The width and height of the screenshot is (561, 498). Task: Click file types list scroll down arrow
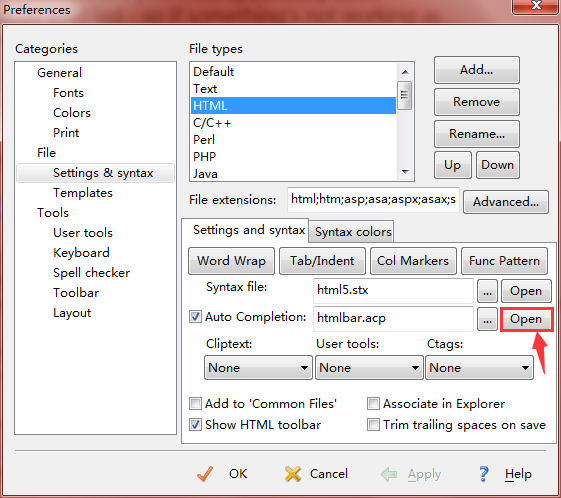click(405, 172)
